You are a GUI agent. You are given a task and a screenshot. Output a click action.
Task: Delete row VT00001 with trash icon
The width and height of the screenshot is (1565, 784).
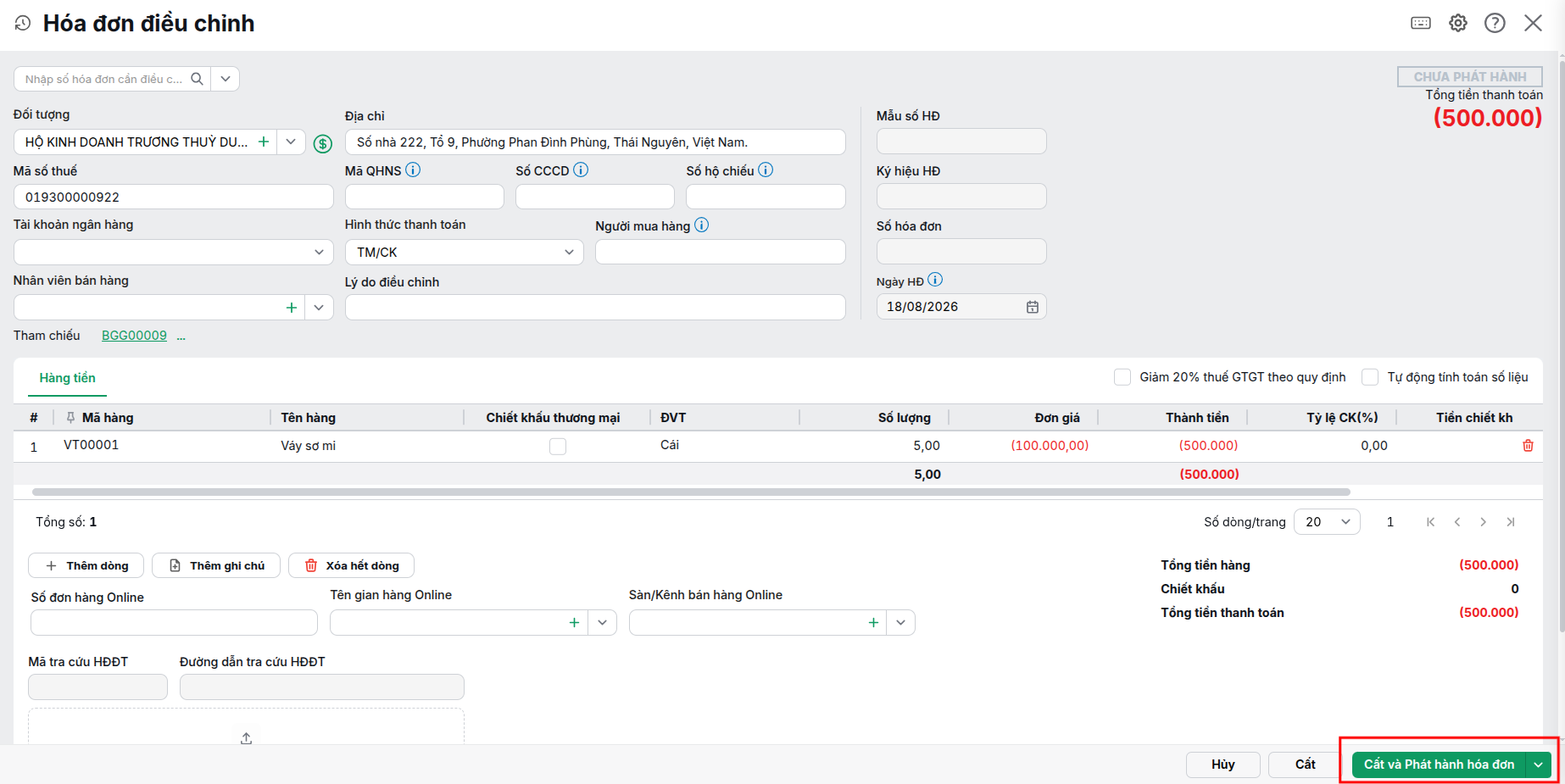tap(1528, 445)
